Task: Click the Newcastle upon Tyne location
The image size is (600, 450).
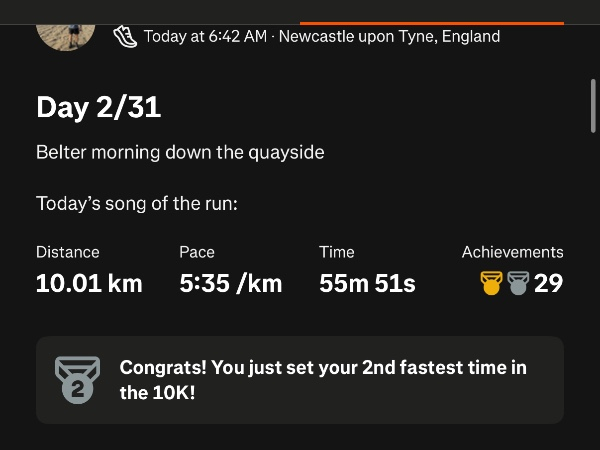Action: (x=389, y=37)
